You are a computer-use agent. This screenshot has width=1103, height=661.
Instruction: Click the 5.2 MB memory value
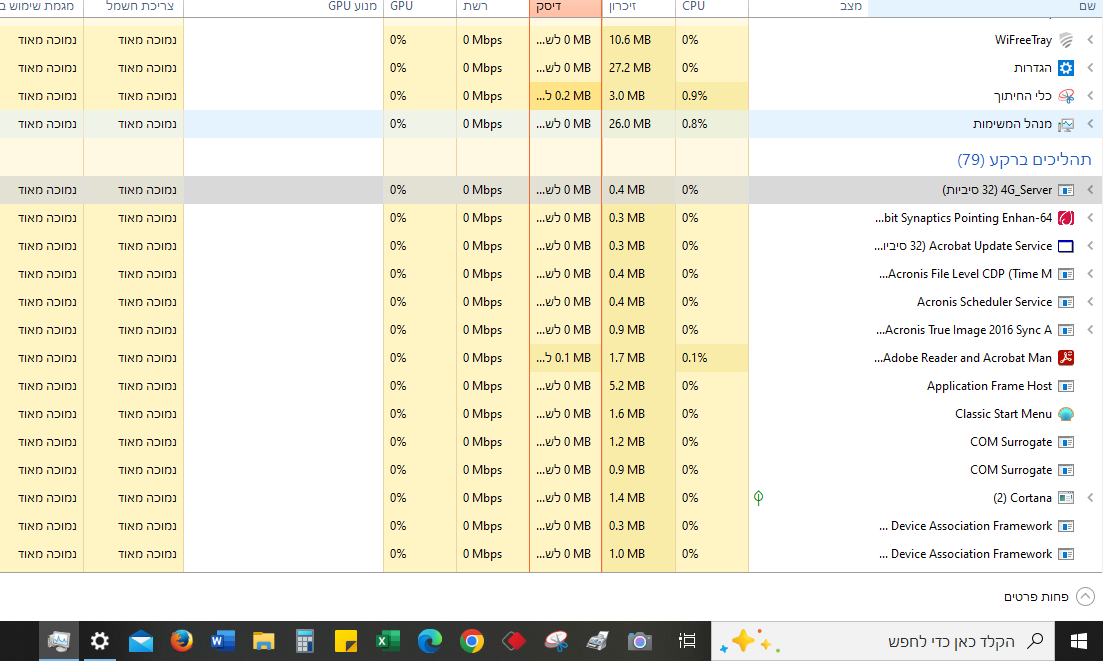627,386
